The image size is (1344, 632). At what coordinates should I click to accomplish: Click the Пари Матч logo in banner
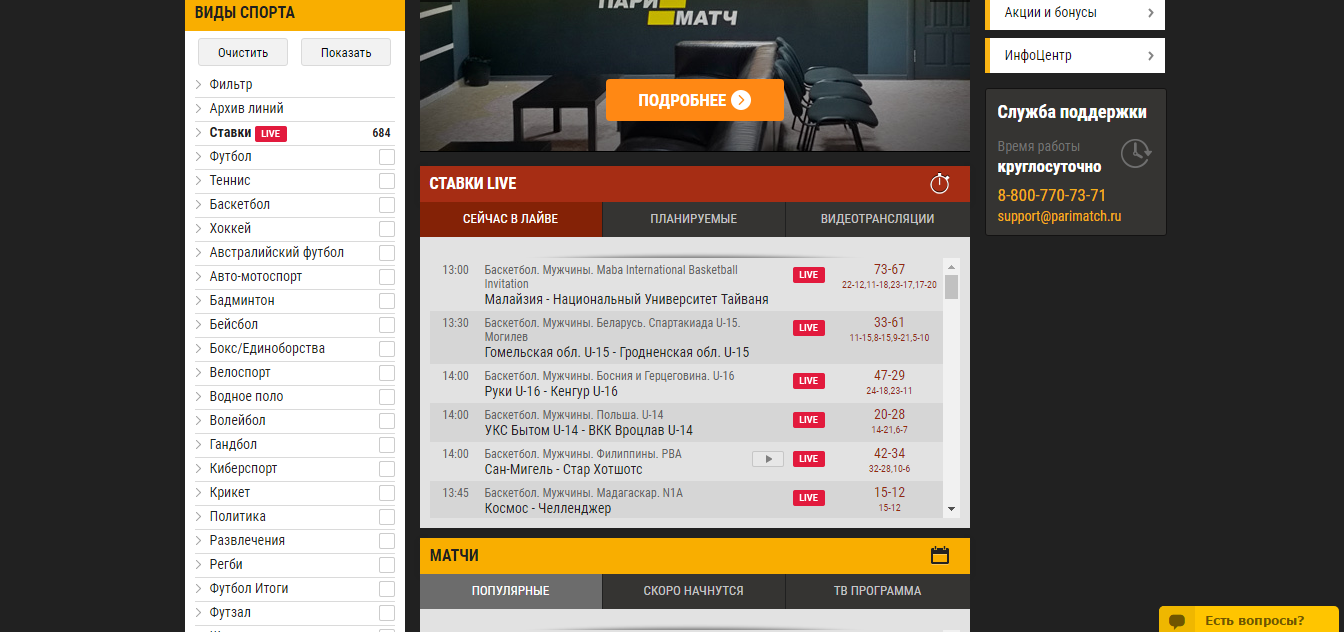pos(668,12)
